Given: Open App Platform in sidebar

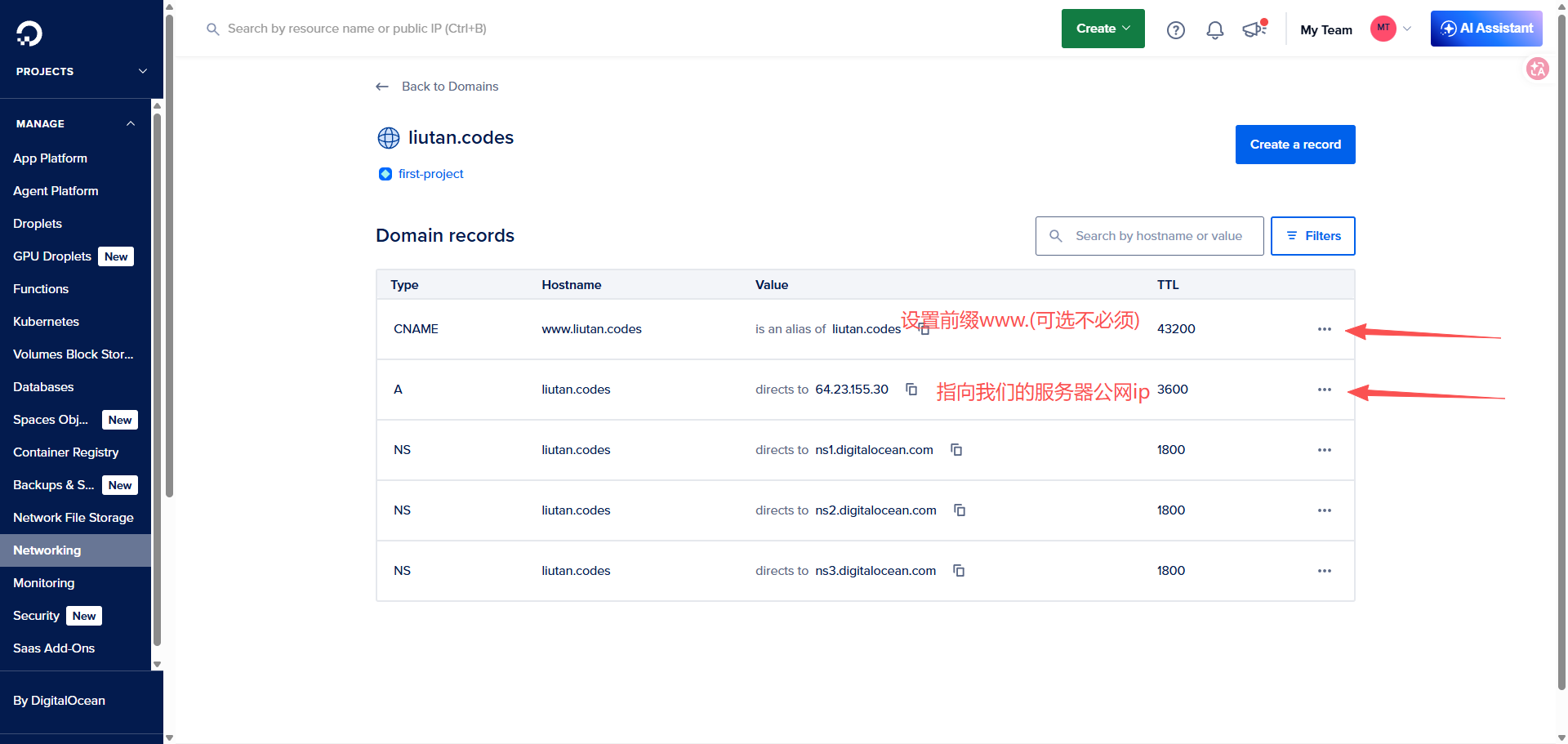Looking at the screenshot, I should pos(50,158).
